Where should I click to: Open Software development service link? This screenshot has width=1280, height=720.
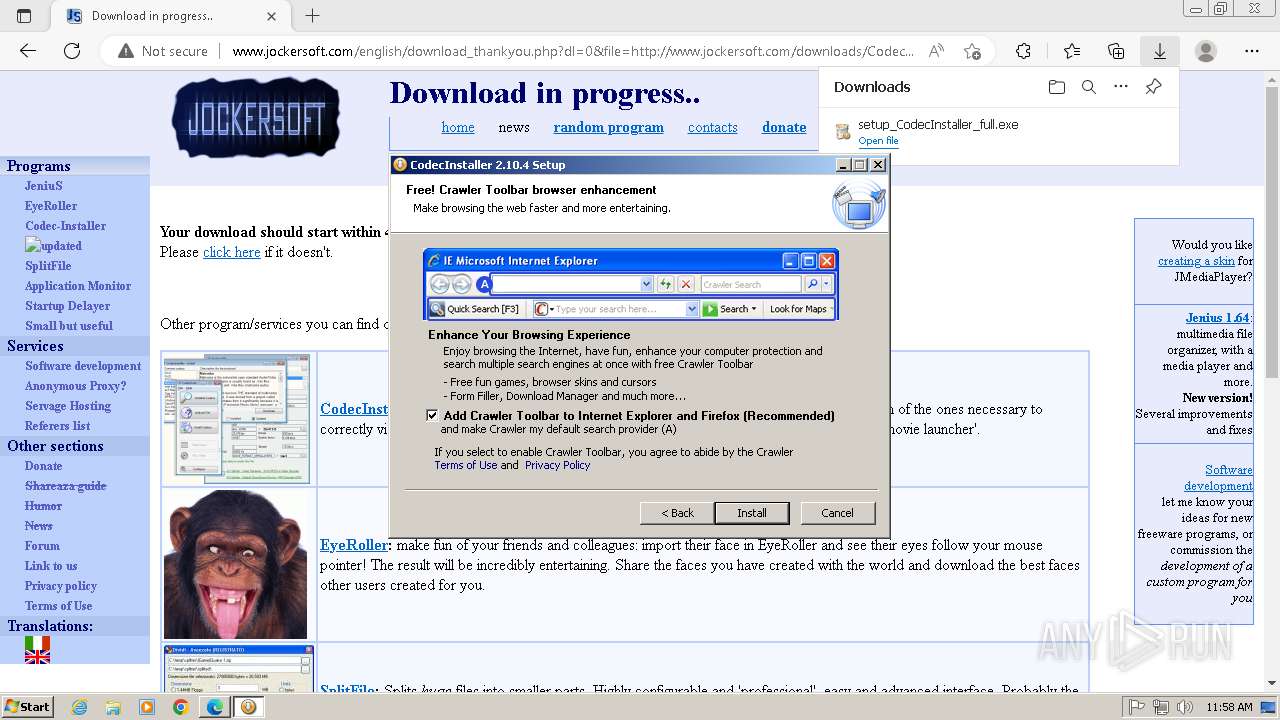pyautogui.click(x=83, y=366)
